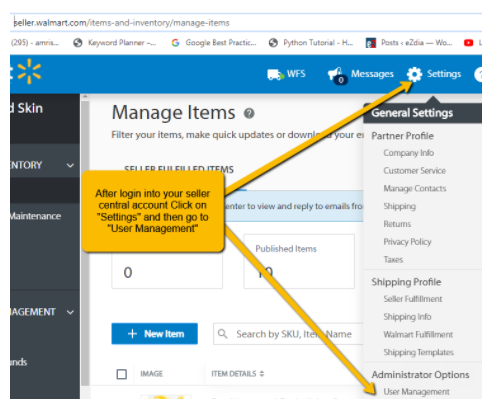
Task: Open the (295) amris bookmark
Action: 35,43
